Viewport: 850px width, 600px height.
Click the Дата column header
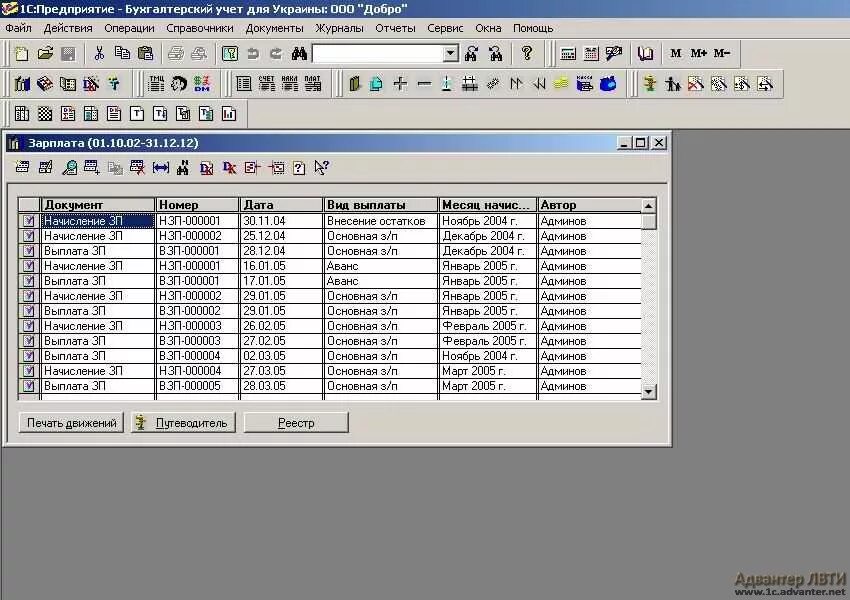tap(281, 205)
